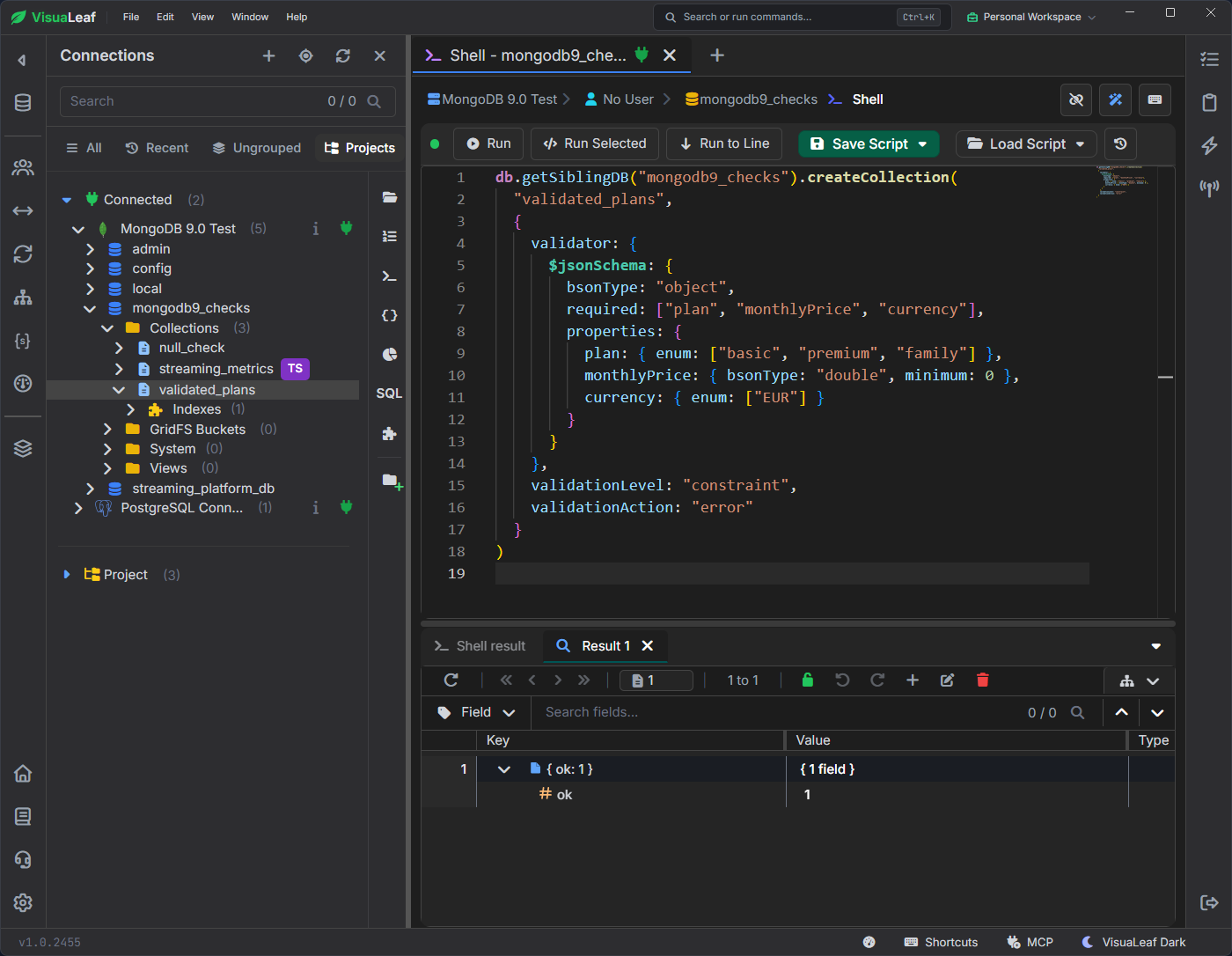Refresh the Result 1 grid
This screenshot has height=956, width=1232.
tap(451, 680)
